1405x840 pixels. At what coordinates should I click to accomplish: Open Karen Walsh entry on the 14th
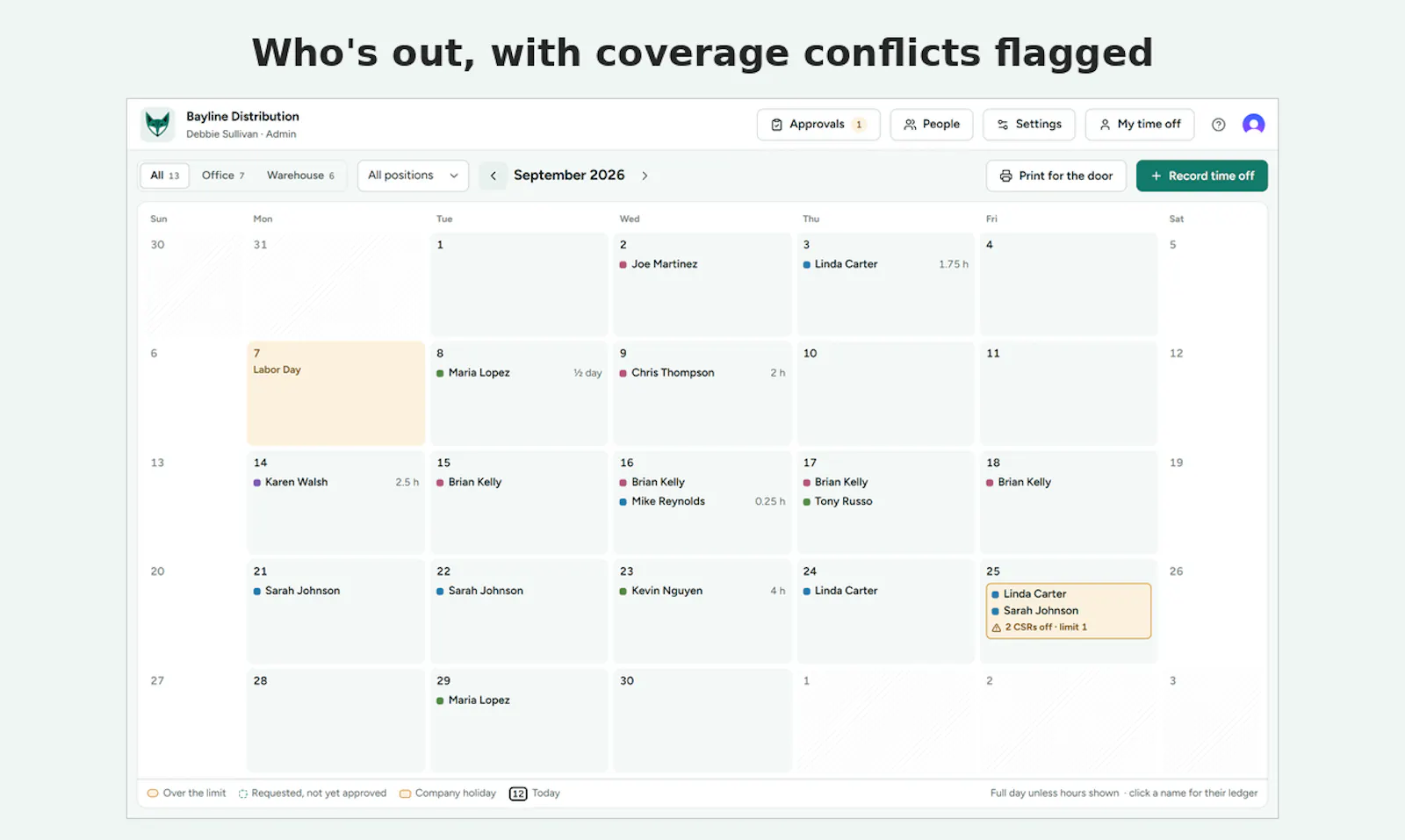pyautogui.click(x=335, y=483)
